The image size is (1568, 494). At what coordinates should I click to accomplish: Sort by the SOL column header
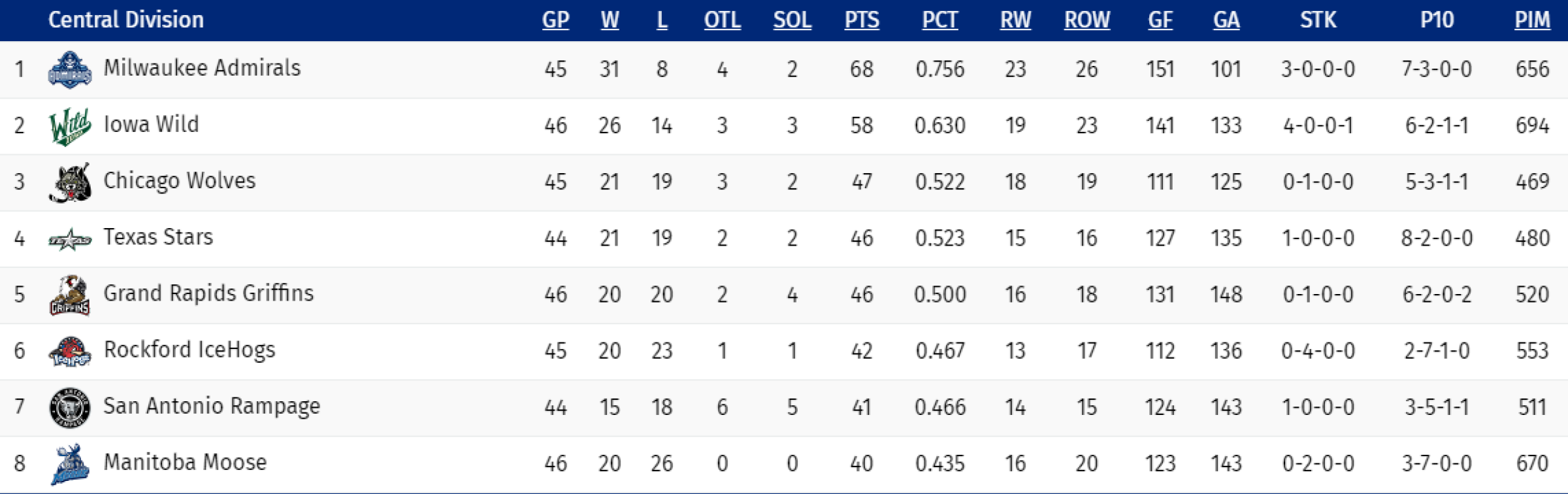coord(792,20)
